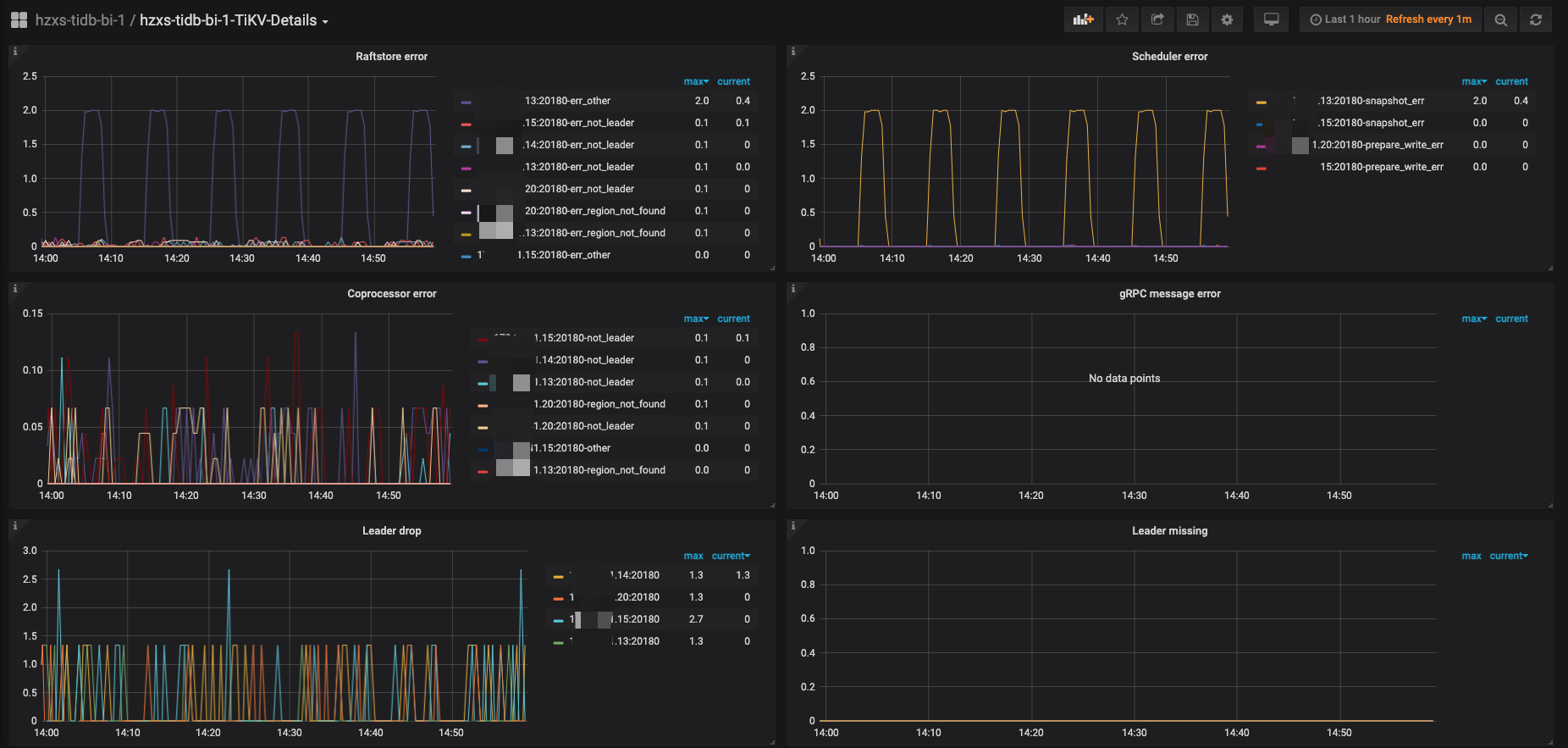Open dashboard settings gear
This screenshot has width=1568, height=748.
[x=1227, y=19]
